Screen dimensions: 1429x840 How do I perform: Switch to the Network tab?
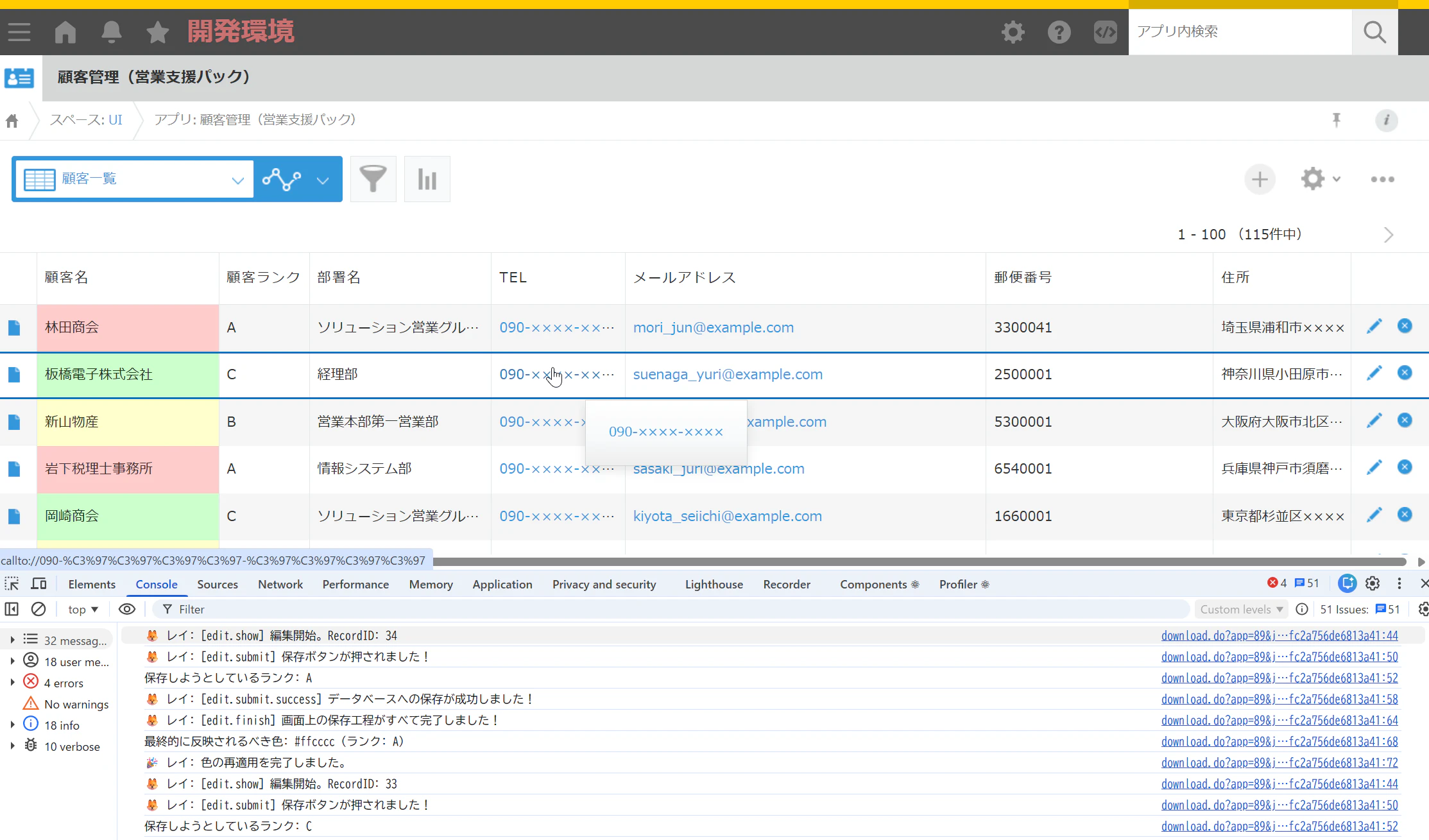pos(280,584)
